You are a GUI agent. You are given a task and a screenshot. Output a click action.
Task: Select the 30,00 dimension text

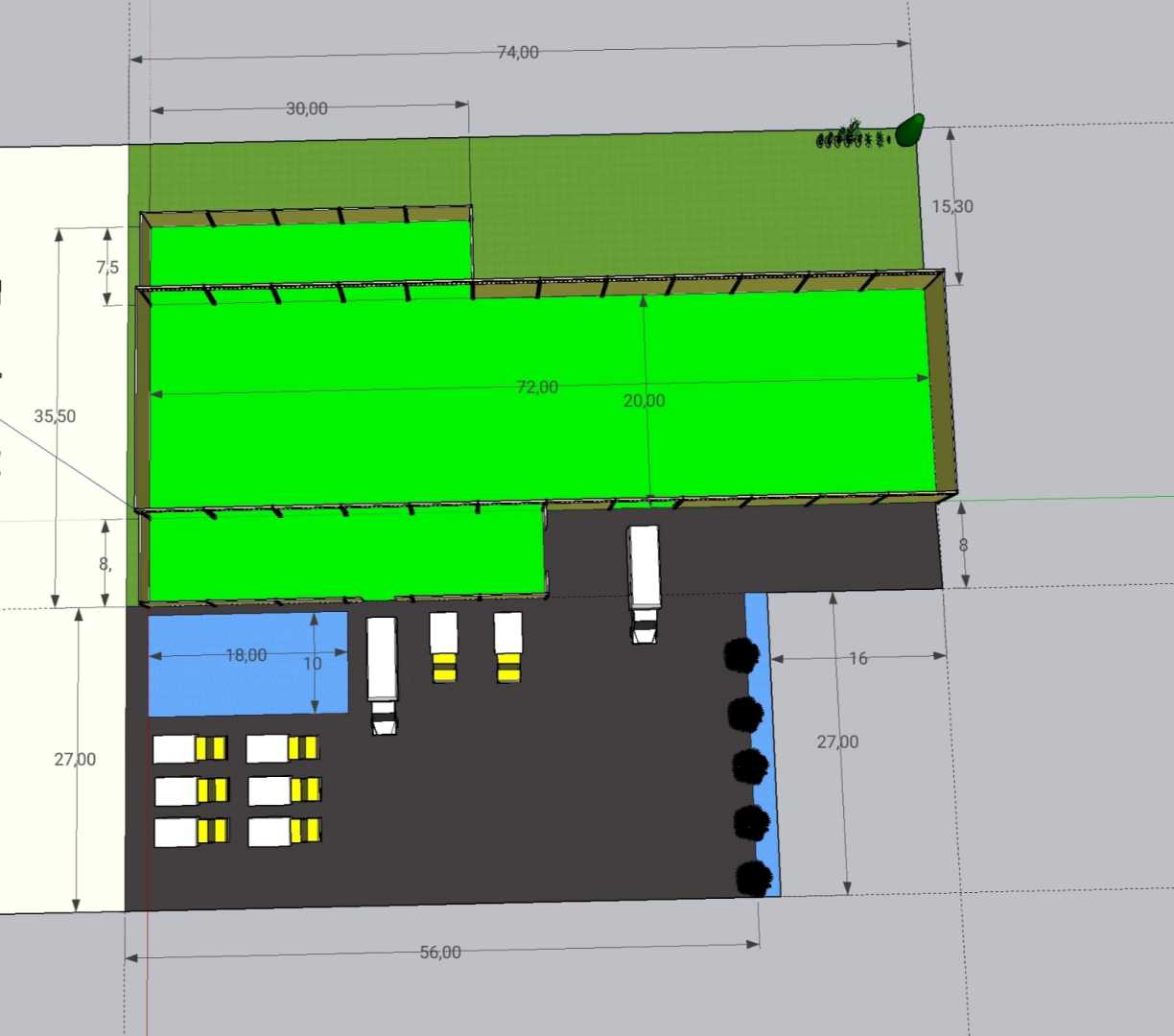point(307,109)
